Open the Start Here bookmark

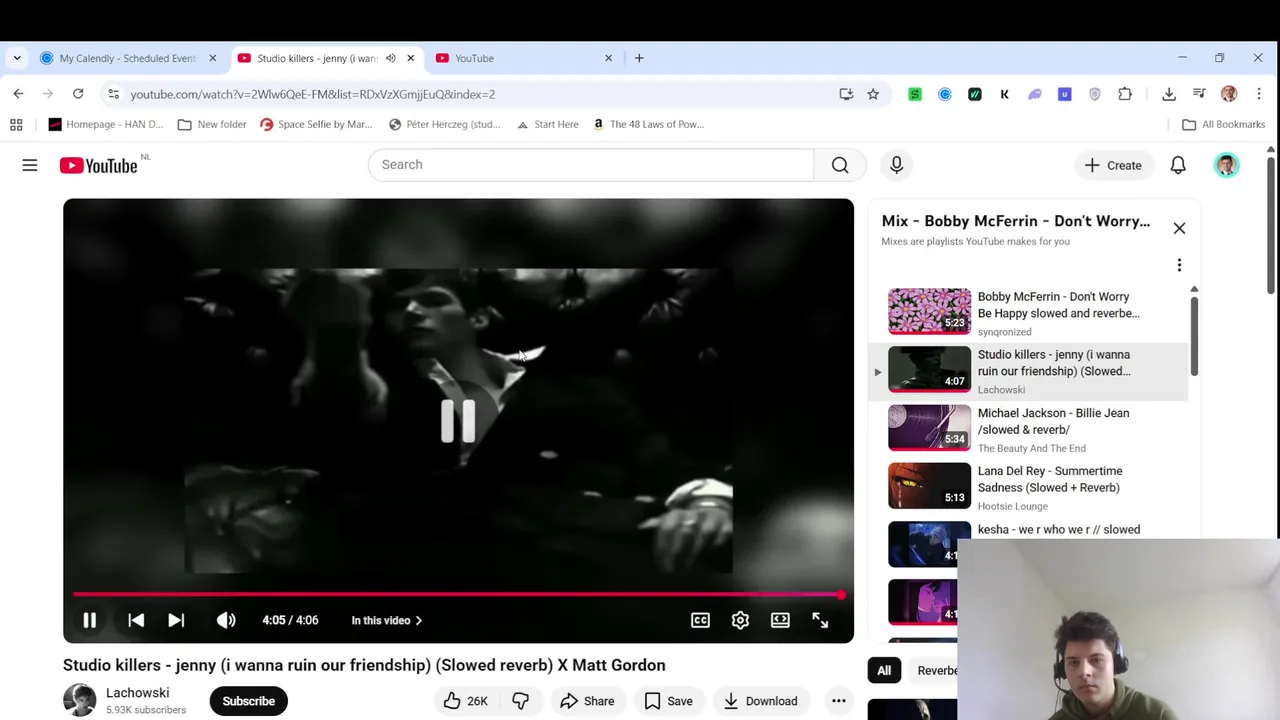point(547,124)
